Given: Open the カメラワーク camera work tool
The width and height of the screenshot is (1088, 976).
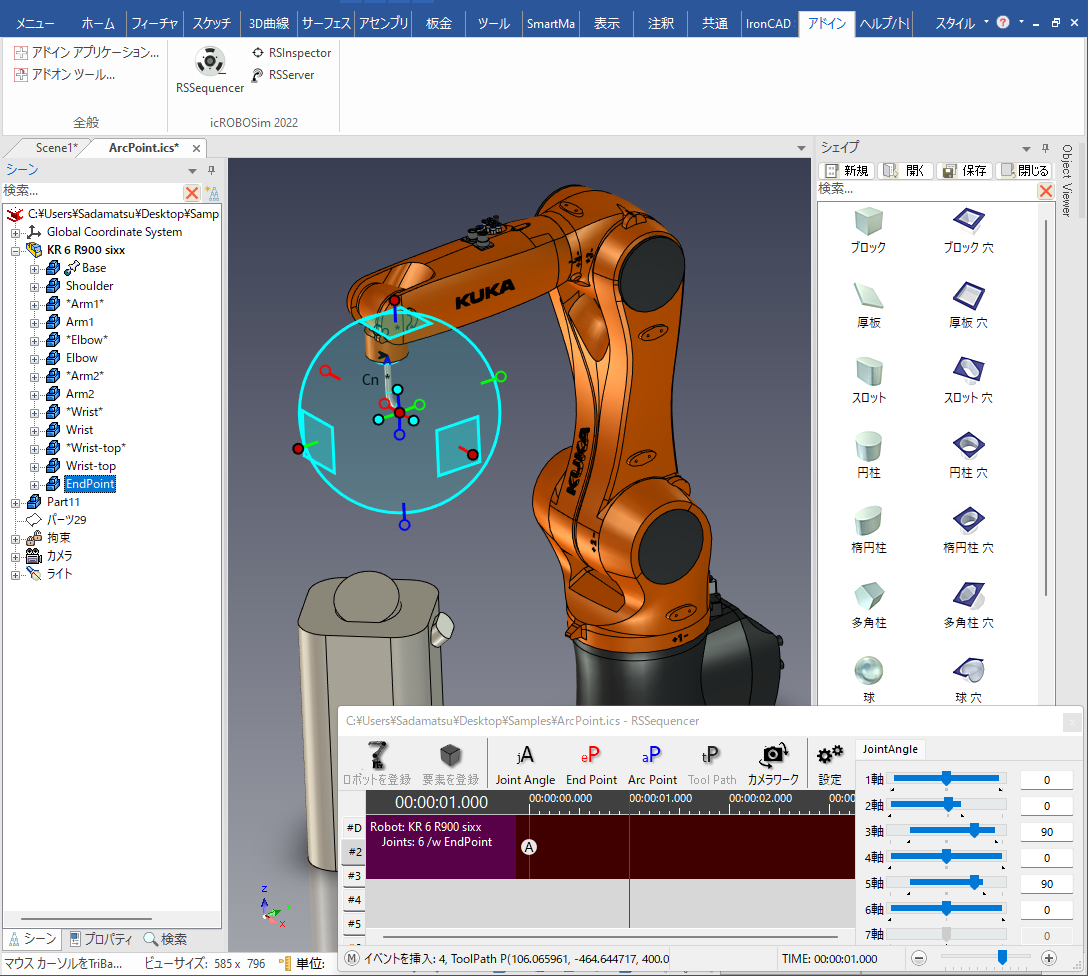Looking at the screenshot, I should pos(773,765).
